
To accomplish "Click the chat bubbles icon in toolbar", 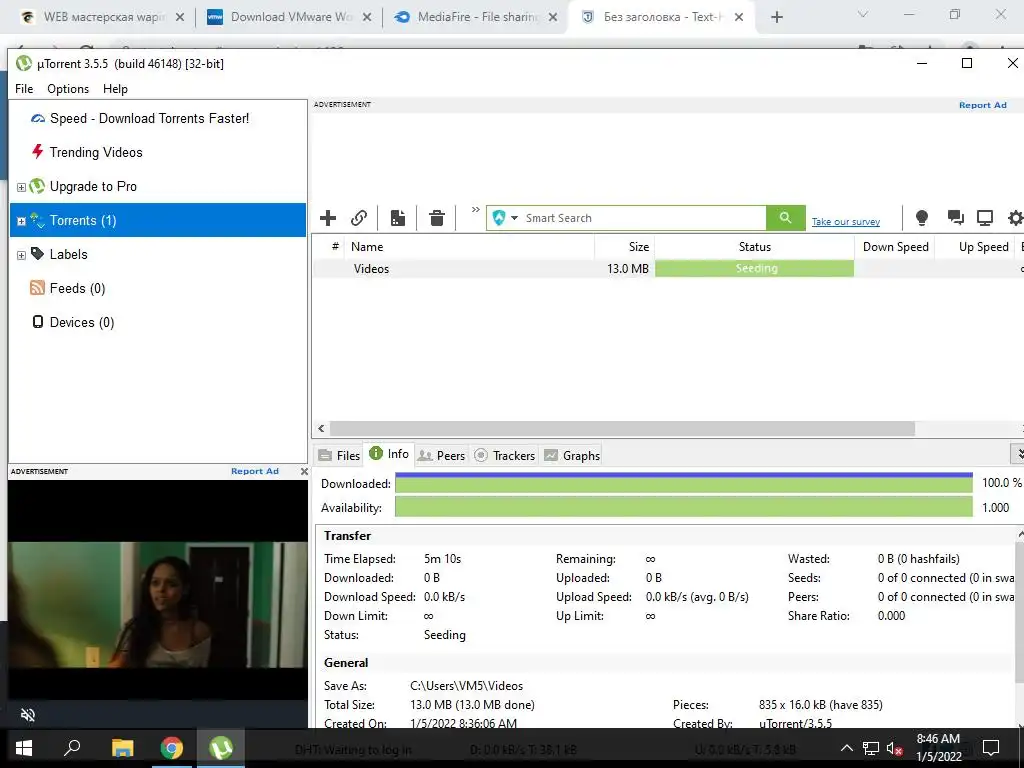I will [955, 217].
